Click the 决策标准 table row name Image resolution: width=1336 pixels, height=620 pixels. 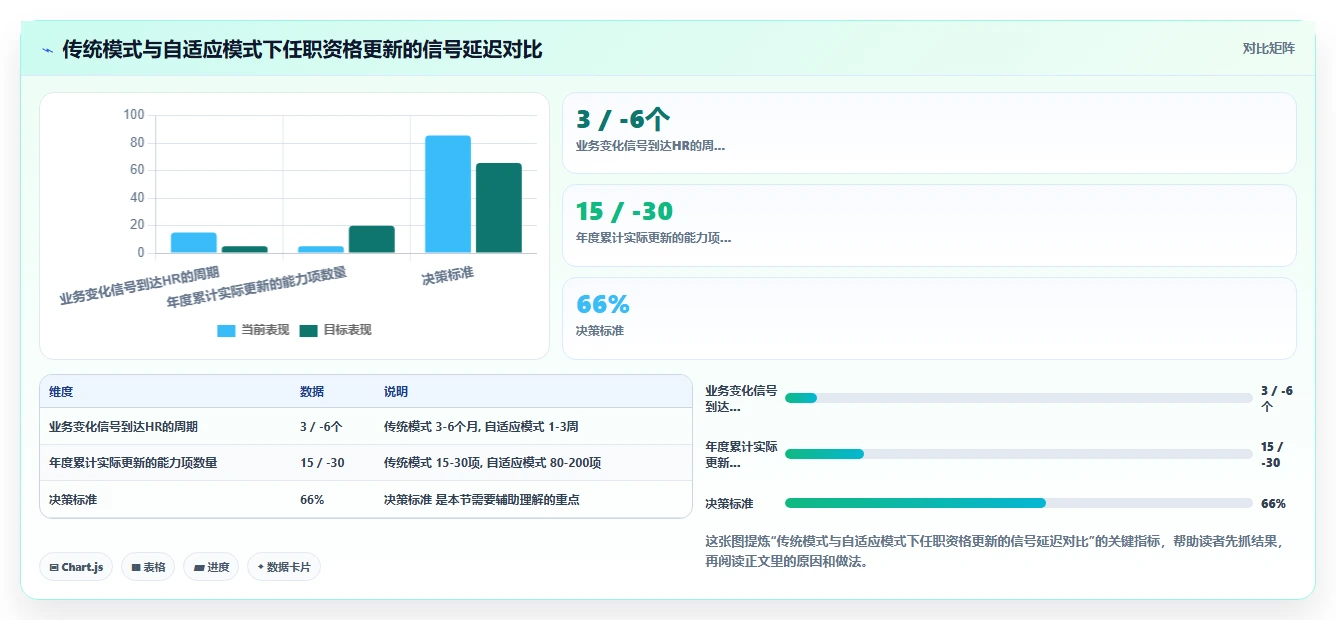coord(73,499)
